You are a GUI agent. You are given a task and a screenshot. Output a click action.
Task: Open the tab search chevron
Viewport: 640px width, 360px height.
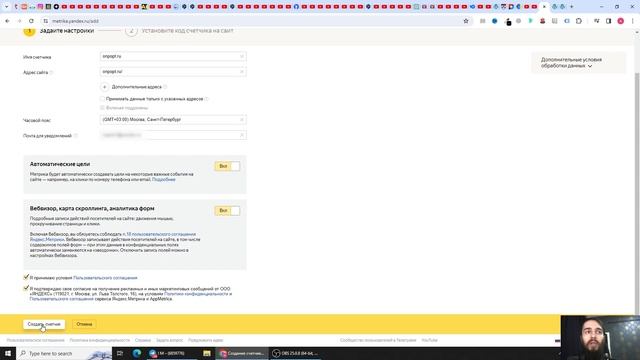tap(6, 7)
